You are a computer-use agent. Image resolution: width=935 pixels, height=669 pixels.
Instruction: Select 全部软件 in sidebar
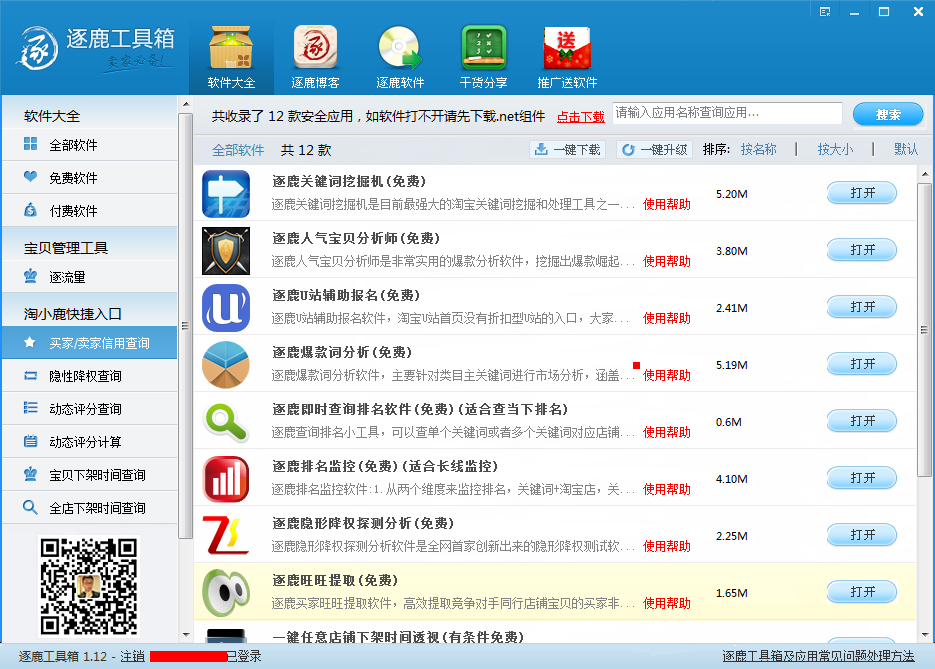pyautogui.click(x=89, y=145)
